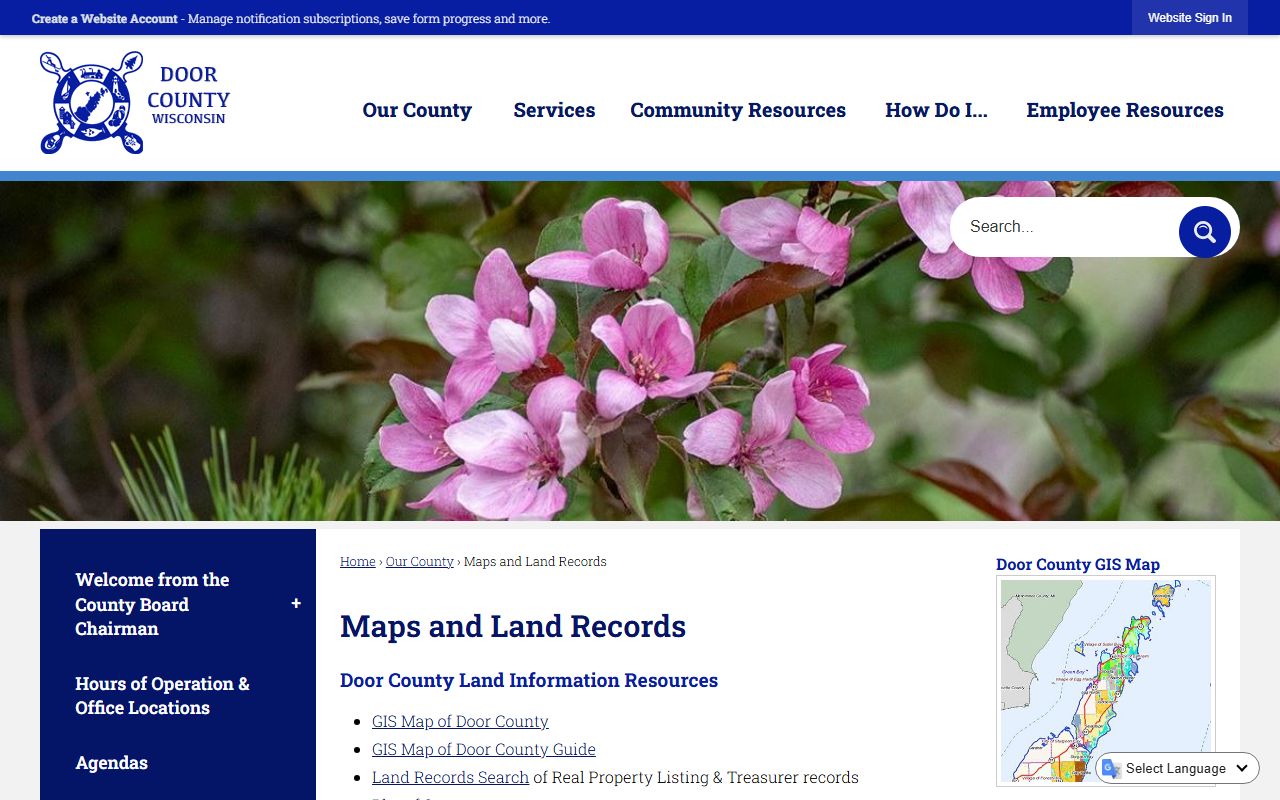Open the How Do I... menu
Image resolution: width=1280 pixels, height=800 pixels.
pyautogui.click(x=936, y=110)
